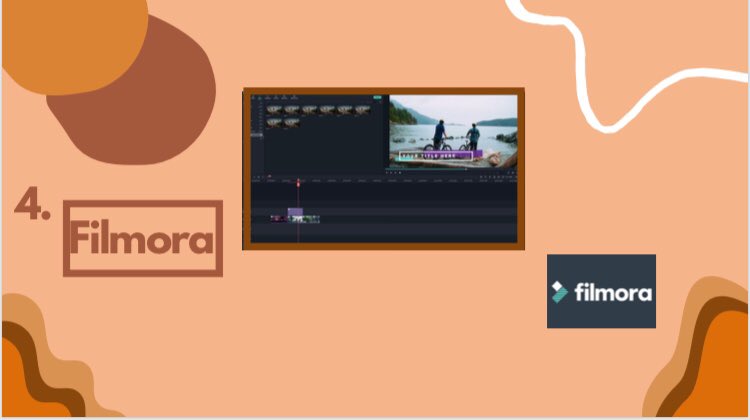The image size is (750, 420).
Task: Click the first title preset thumbnail in top row
Action: coord(274,110)
